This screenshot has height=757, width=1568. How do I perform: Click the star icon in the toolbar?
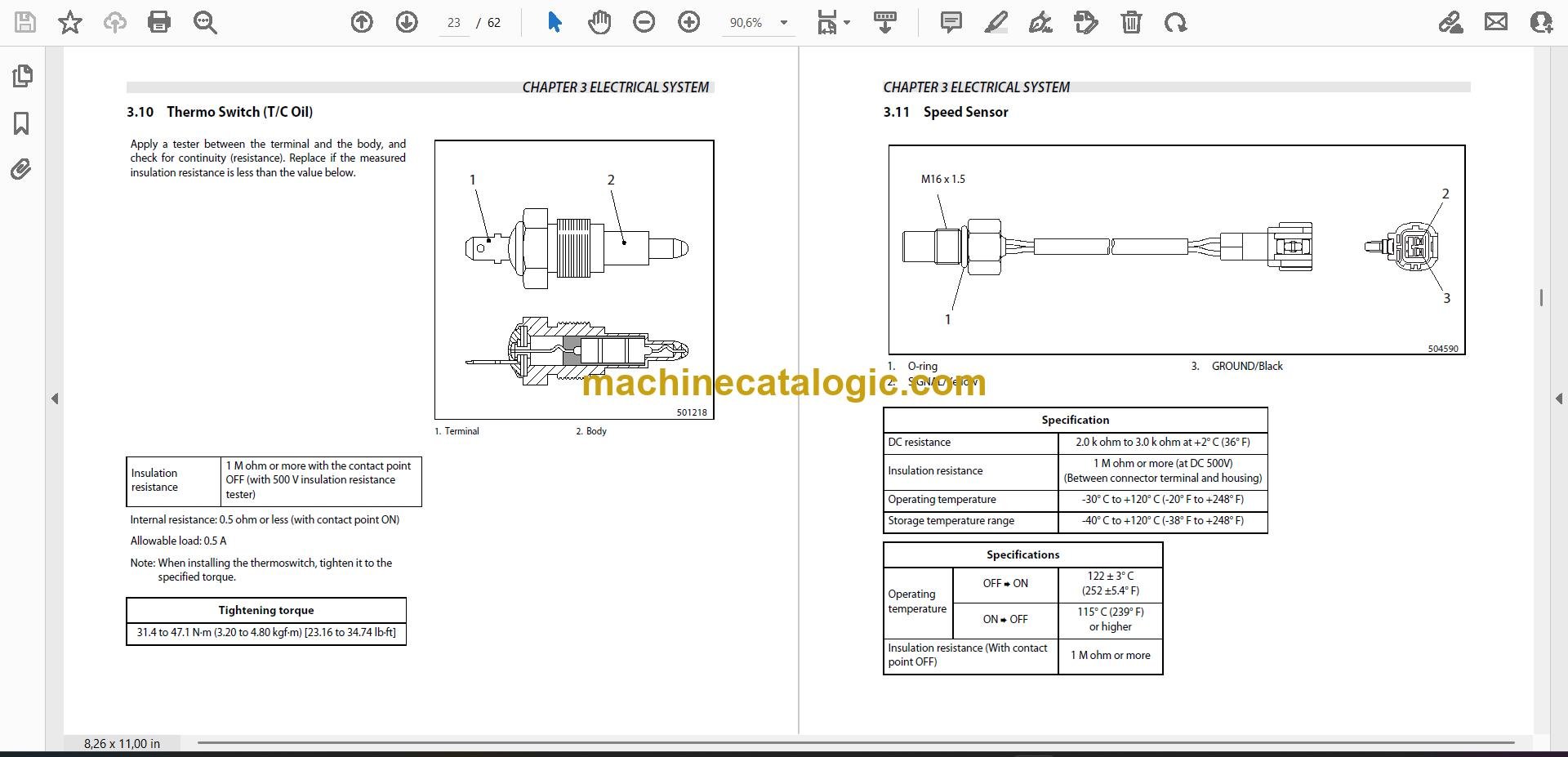coord(70,22)
